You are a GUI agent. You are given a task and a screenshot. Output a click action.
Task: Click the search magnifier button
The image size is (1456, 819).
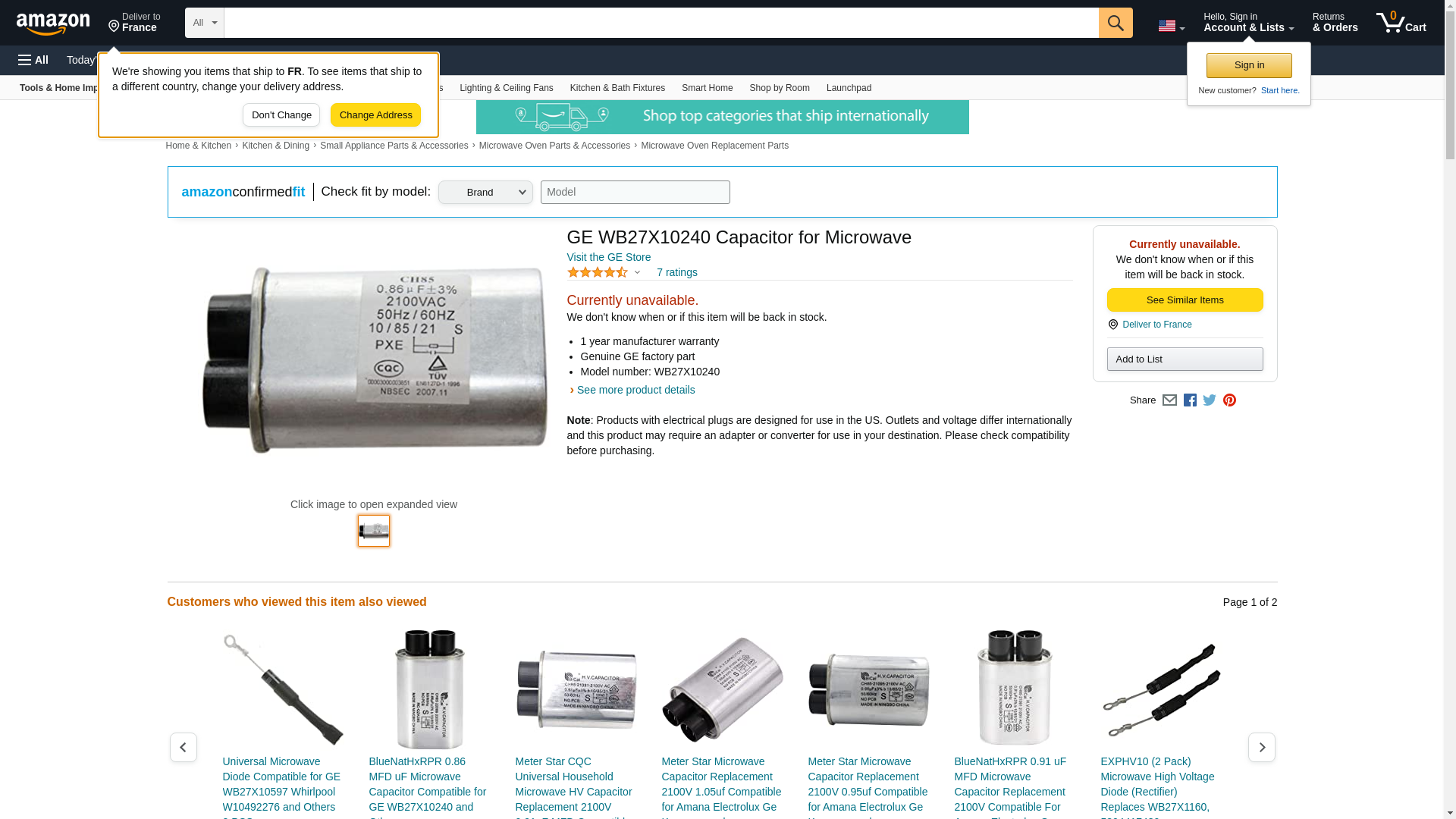(x=1115, y=23)
